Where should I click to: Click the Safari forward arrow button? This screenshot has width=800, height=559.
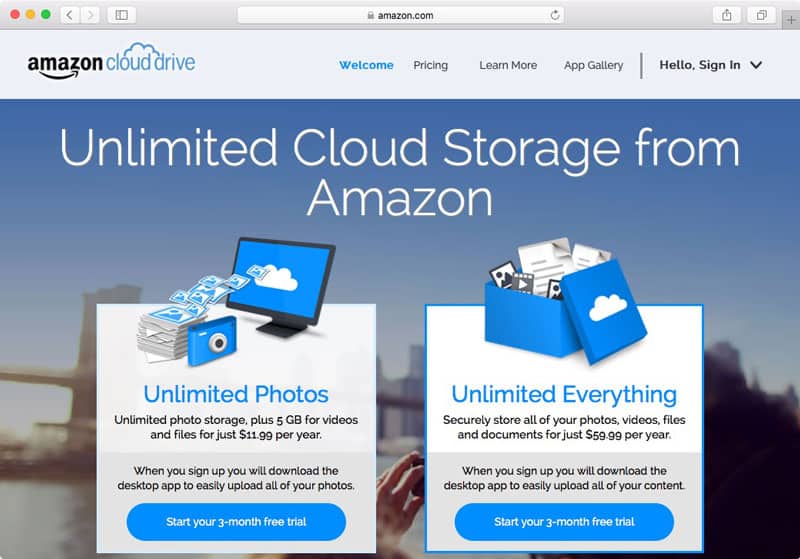coord(90,15)
